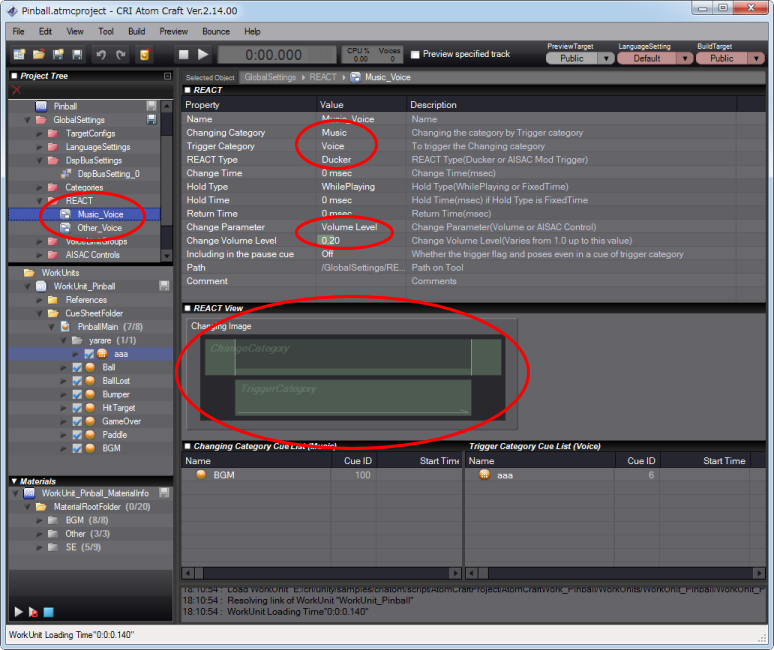Image resolution: width=774 pixels, height=650 pixels.
Task: Enable the Preview specified track checkbox
Action: click(415, 54)
